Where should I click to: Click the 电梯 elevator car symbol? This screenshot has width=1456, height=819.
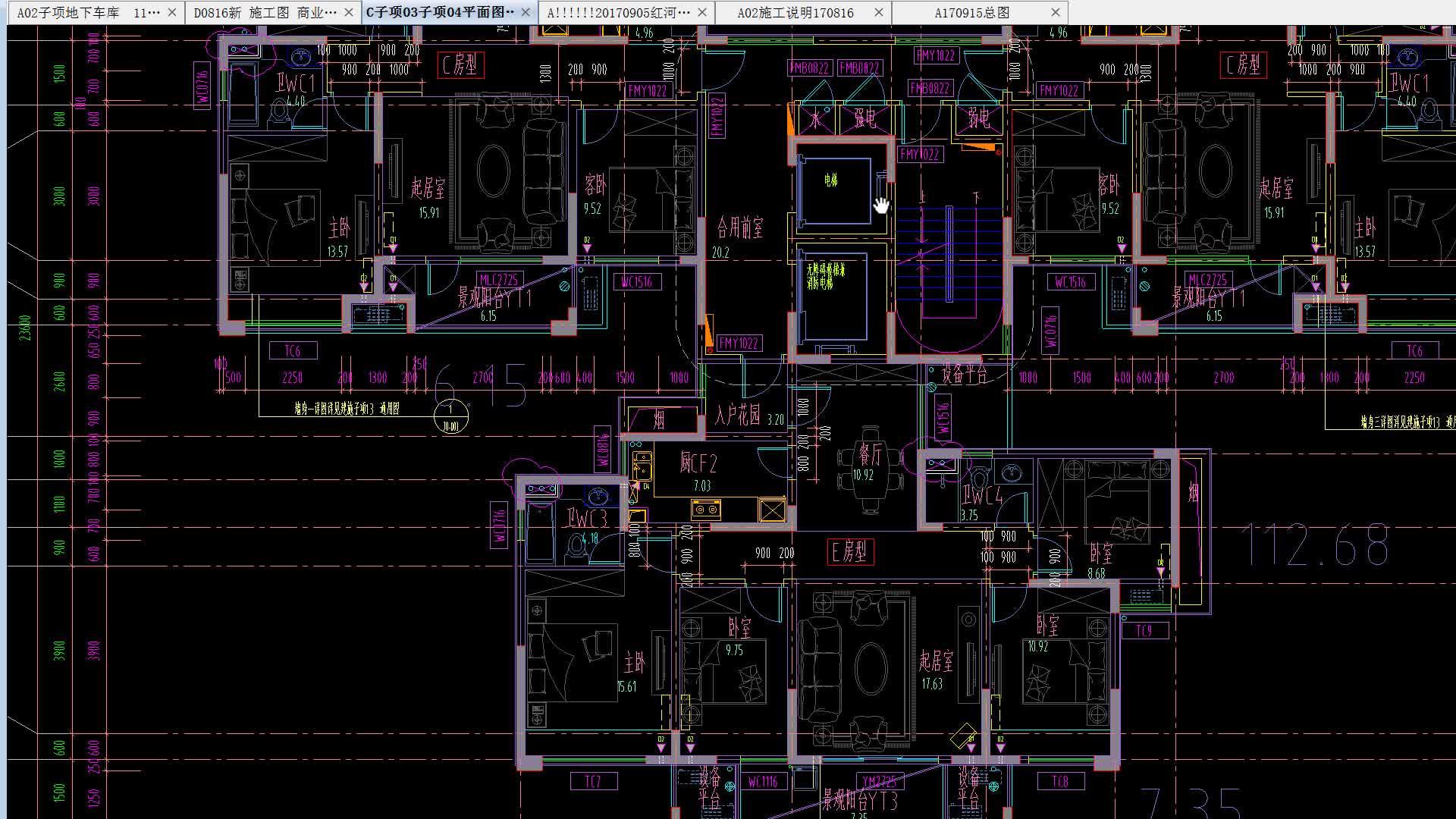pyautogui.click(x=834, y=190)
